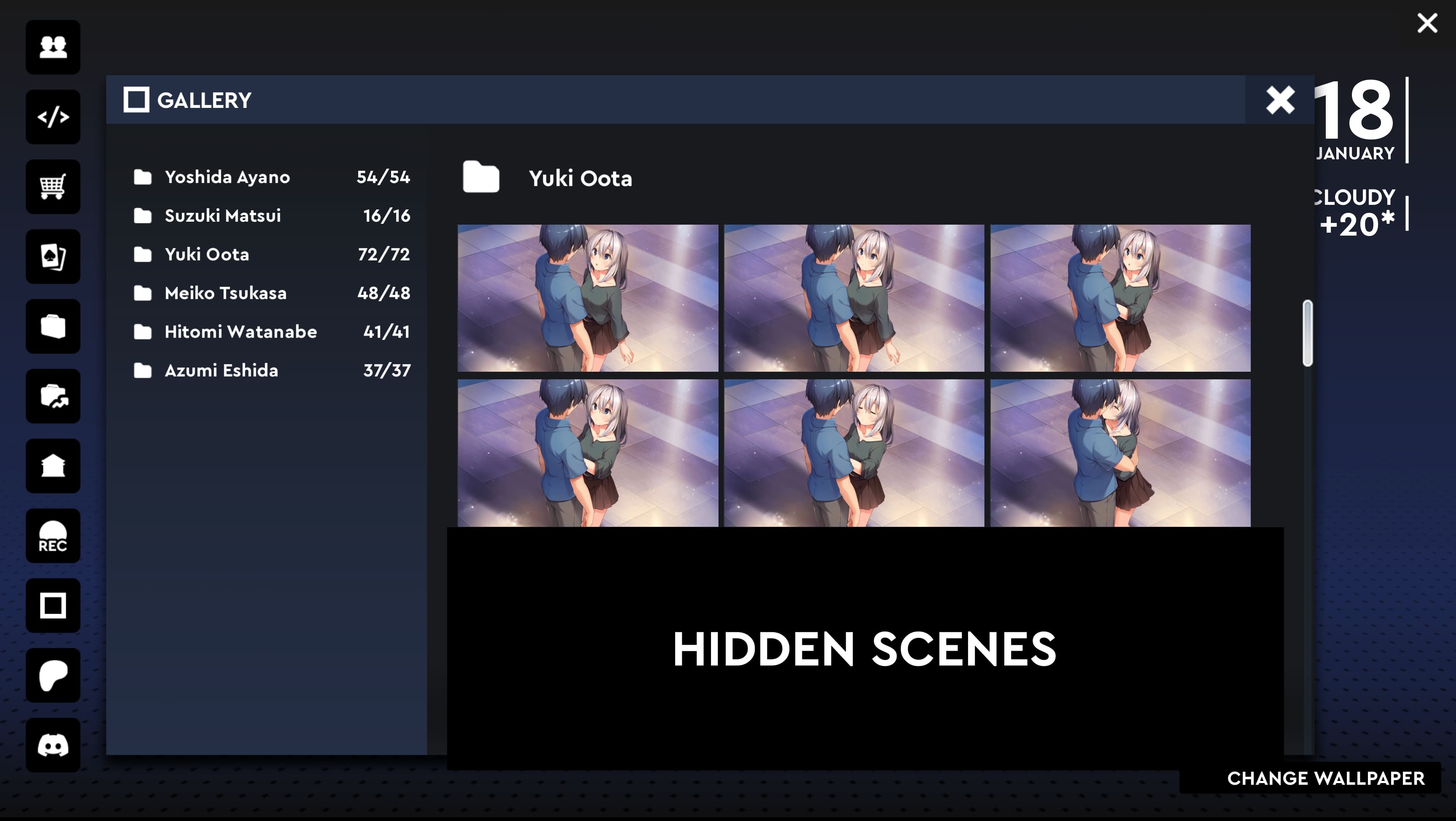Click the Patreon icon in sidebar
The height and width of the screenshot is (821, 1456).
tap(53, 676)
